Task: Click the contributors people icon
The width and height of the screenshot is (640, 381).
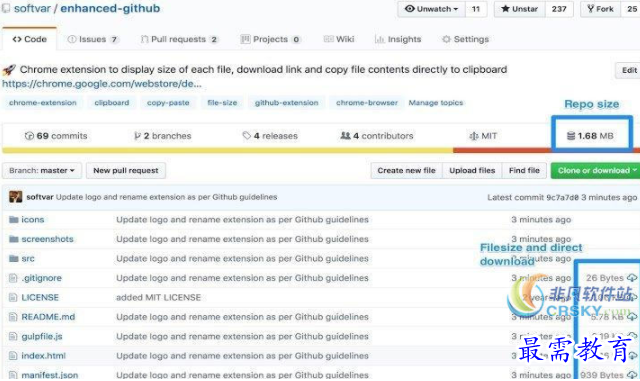Action: coord(345,136)
